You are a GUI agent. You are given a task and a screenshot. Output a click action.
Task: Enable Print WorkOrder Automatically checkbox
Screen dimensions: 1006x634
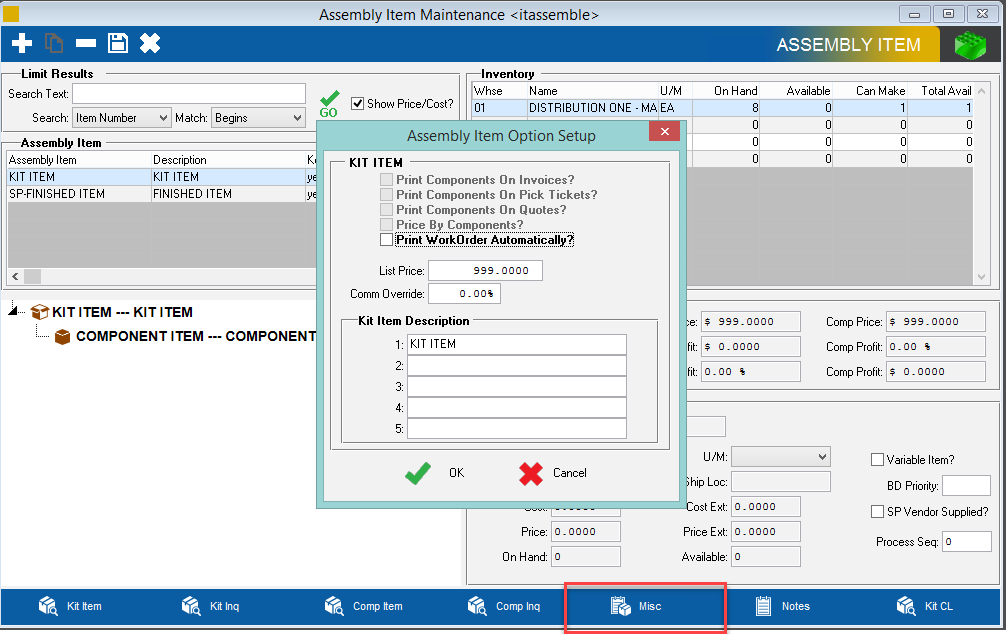(x=387, y=240)
